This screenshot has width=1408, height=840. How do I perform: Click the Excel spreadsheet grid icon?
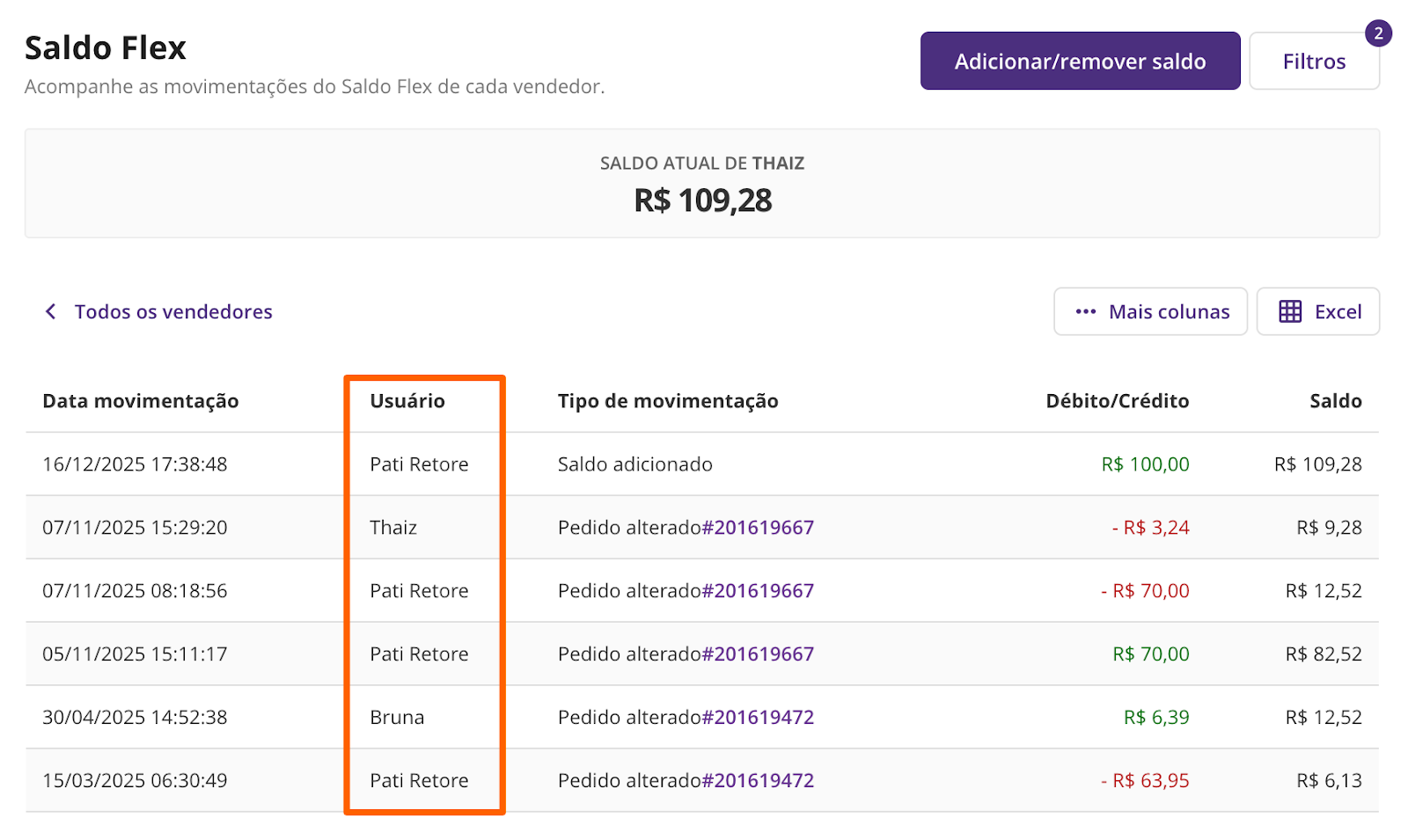(1290, 311)
